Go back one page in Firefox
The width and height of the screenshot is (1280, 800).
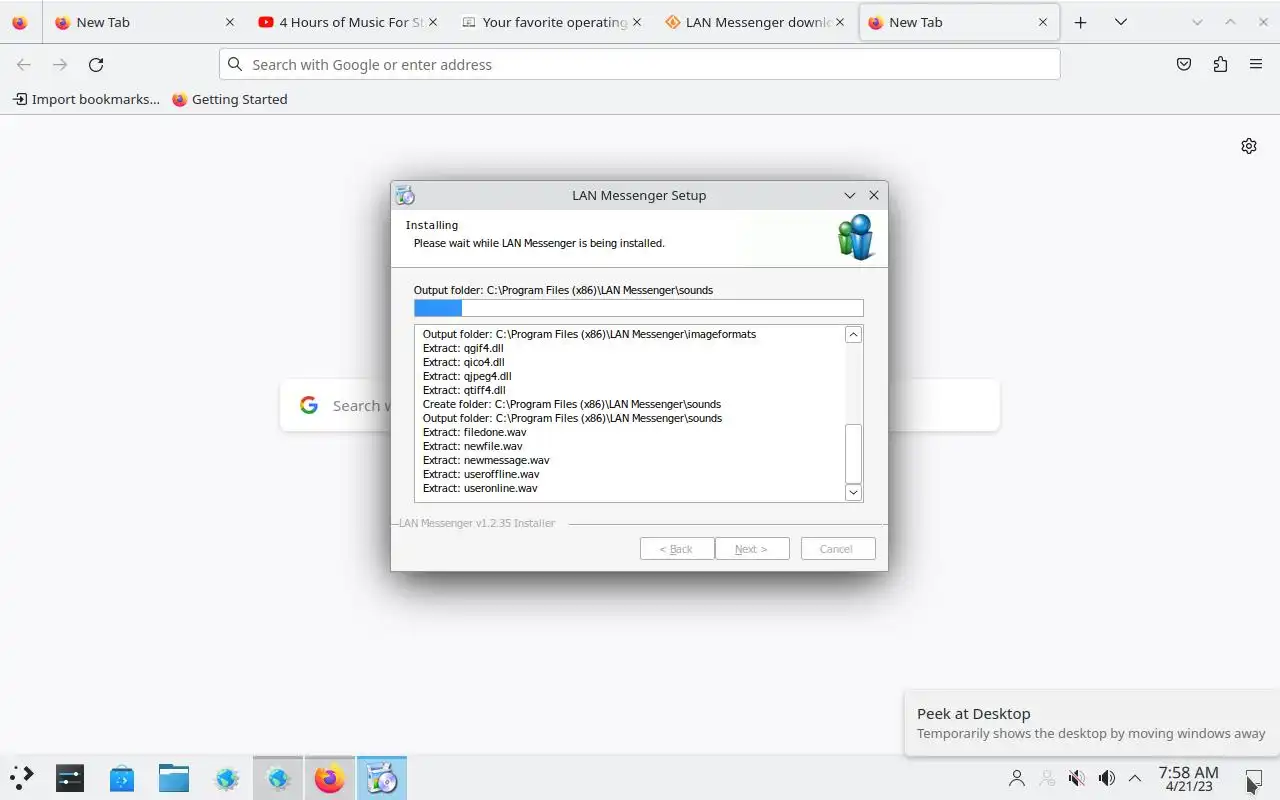(24, 64)
